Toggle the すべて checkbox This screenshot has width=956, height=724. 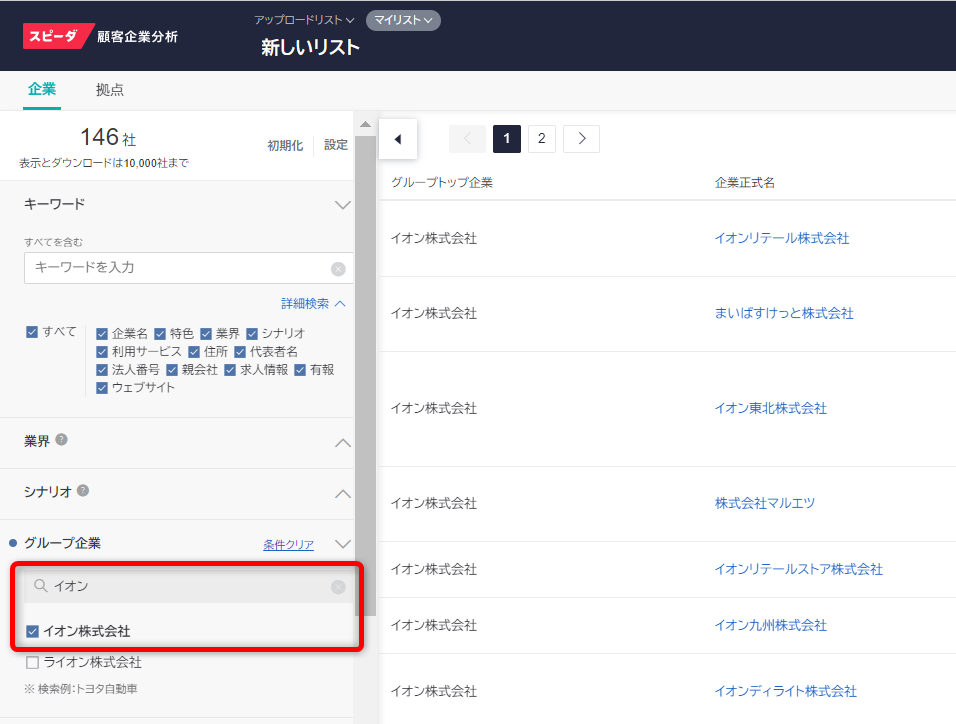(x=33, y=332)
